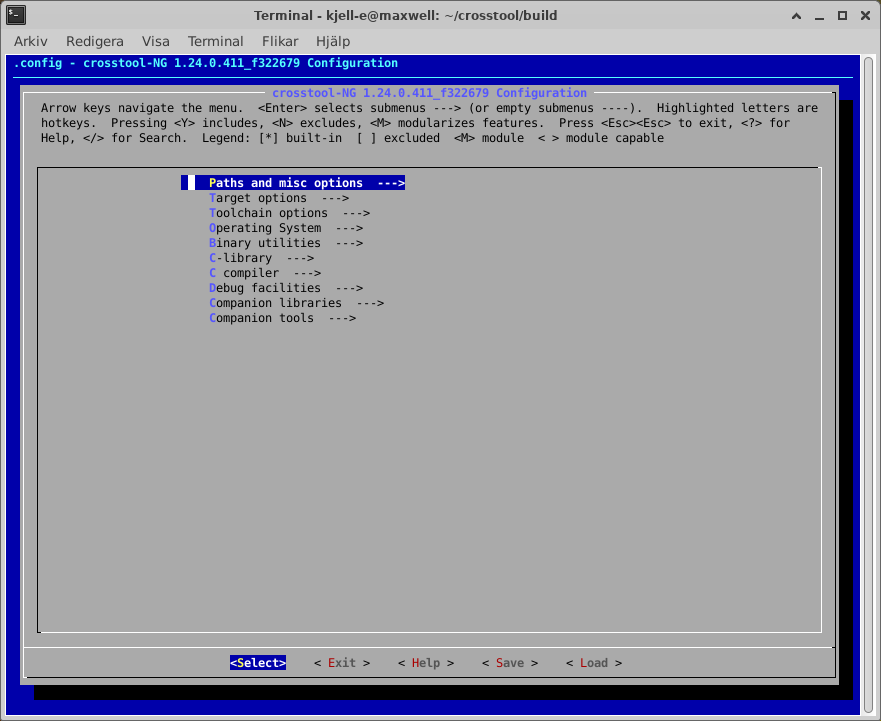Viewport: 881px width, 721px height.
Task: Click the Load button
Action: point(594,663)
